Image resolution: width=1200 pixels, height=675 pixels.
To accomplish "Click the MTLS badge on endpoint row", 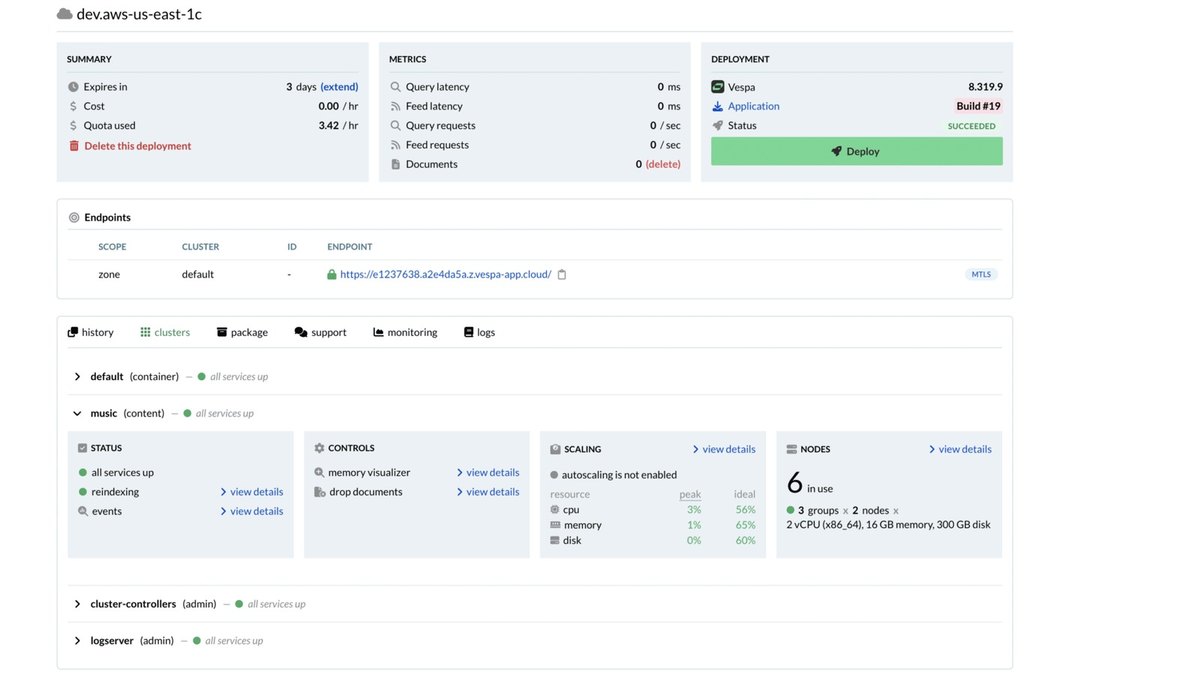I will pyautogui.click(x=982, y=274).
